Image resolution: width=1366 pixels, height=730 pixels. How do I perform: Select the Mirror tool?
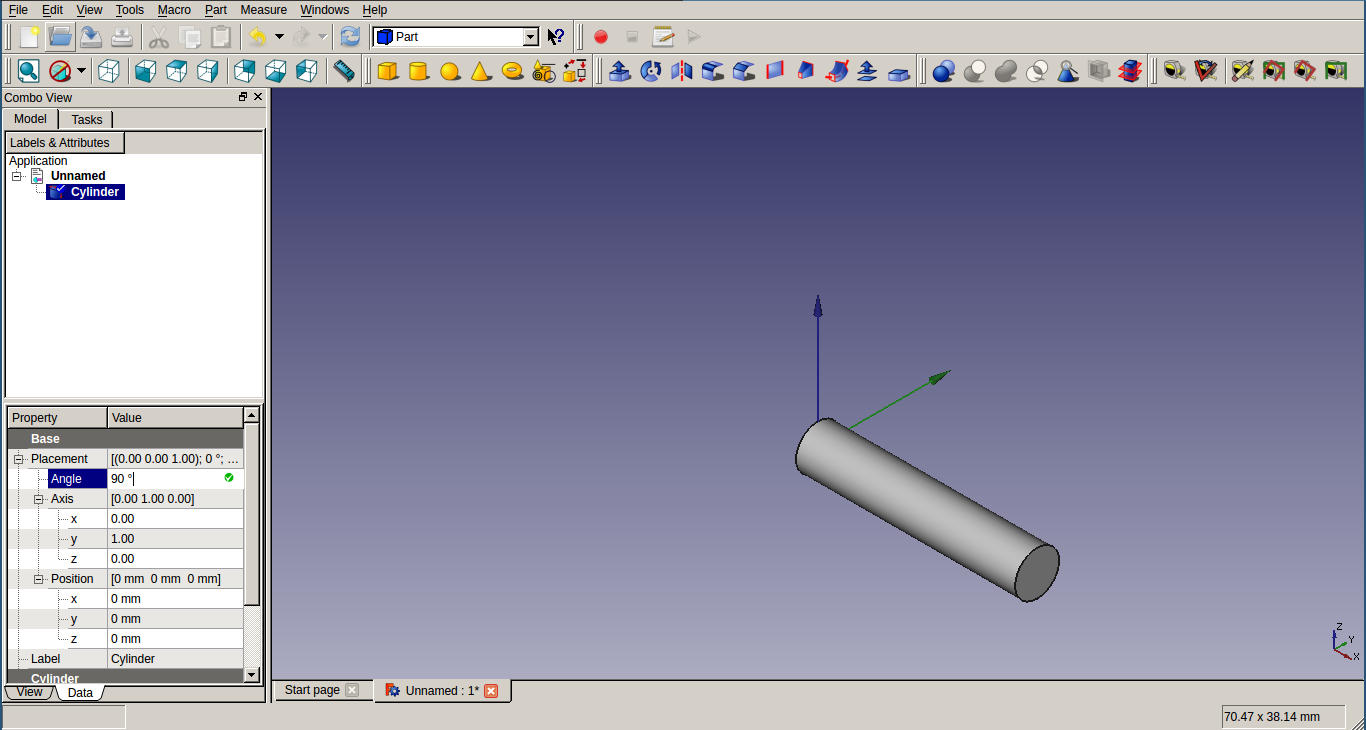click(682, 71)
